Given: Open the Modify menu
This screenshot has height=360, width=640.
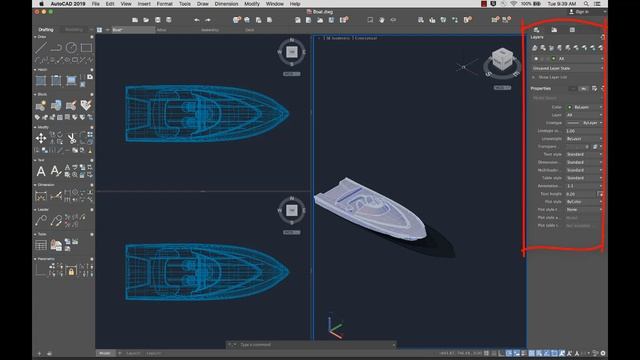Looking at the screenshot, I should pyautogui.click(x=251, y=4).
